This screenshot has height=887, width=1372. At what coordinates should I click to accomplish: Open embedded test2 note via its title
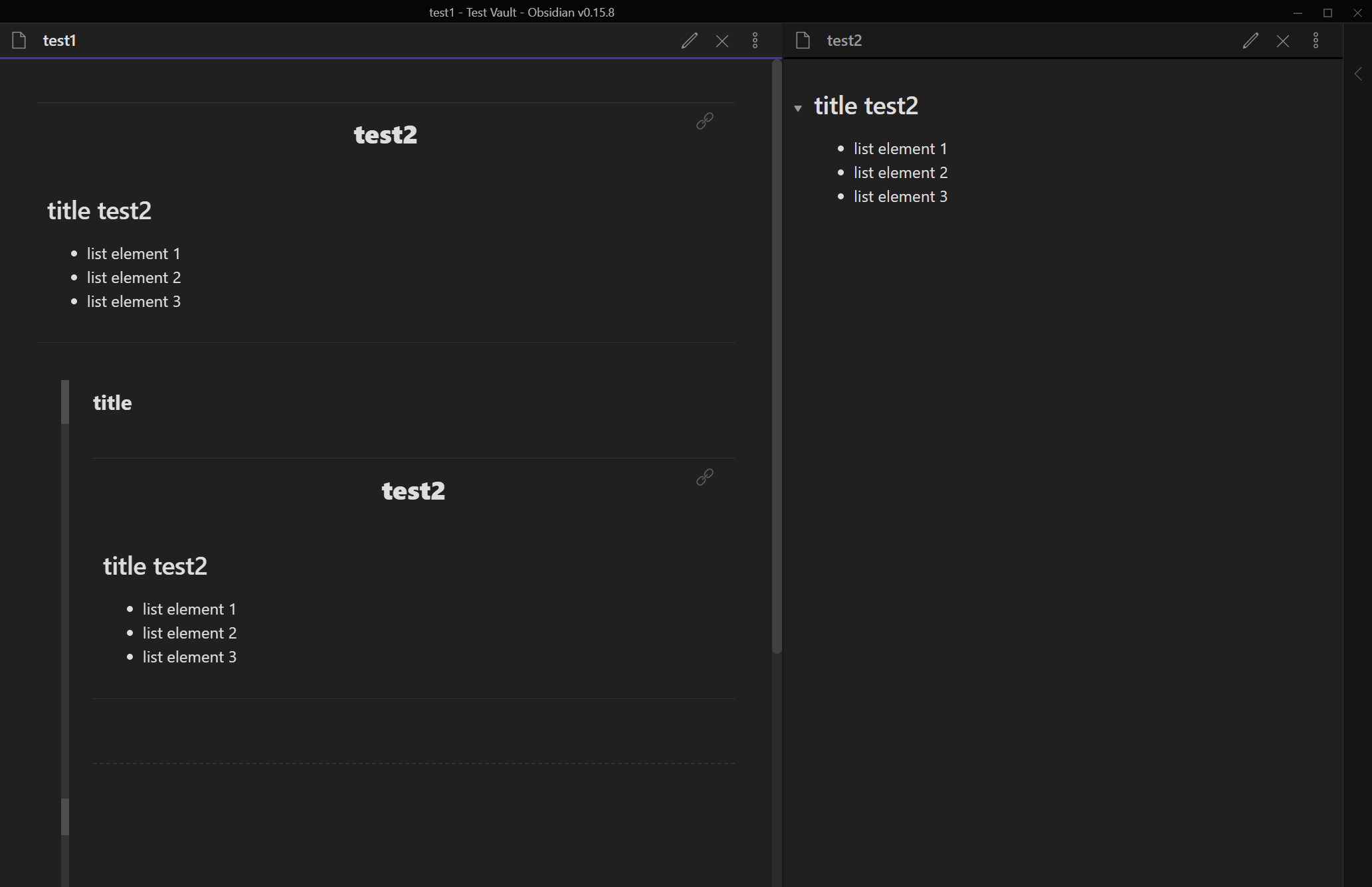(385, 134)
